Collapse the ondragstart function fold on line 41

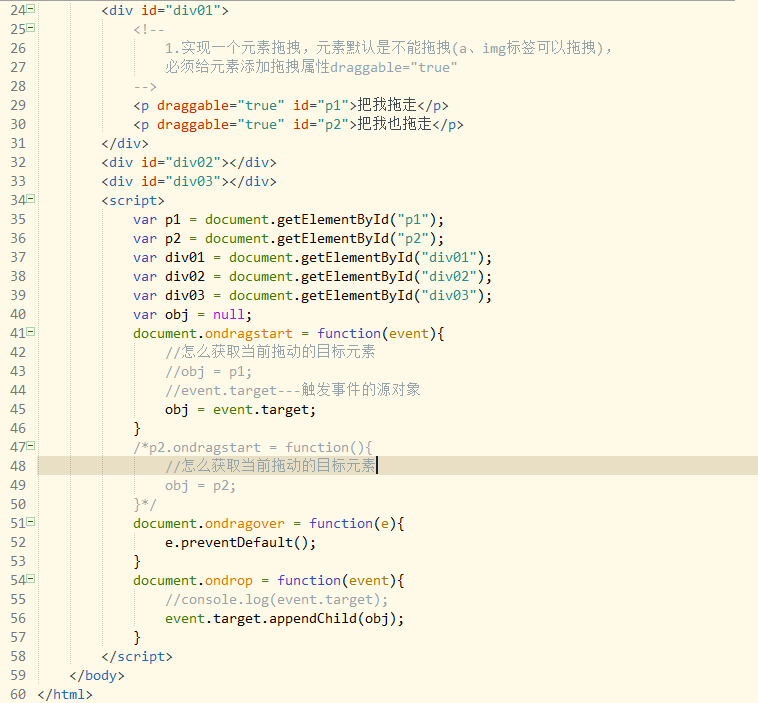tap(31, 332)
